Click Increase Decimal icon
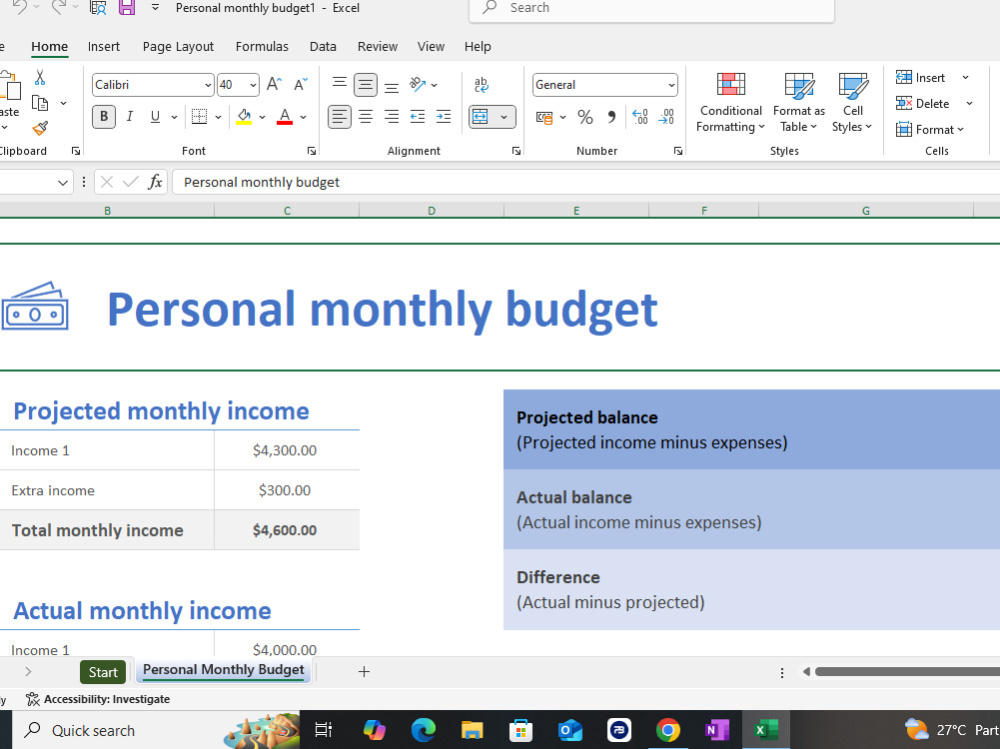The height and width of the screenshot is (749, 1000). point(640,117)
